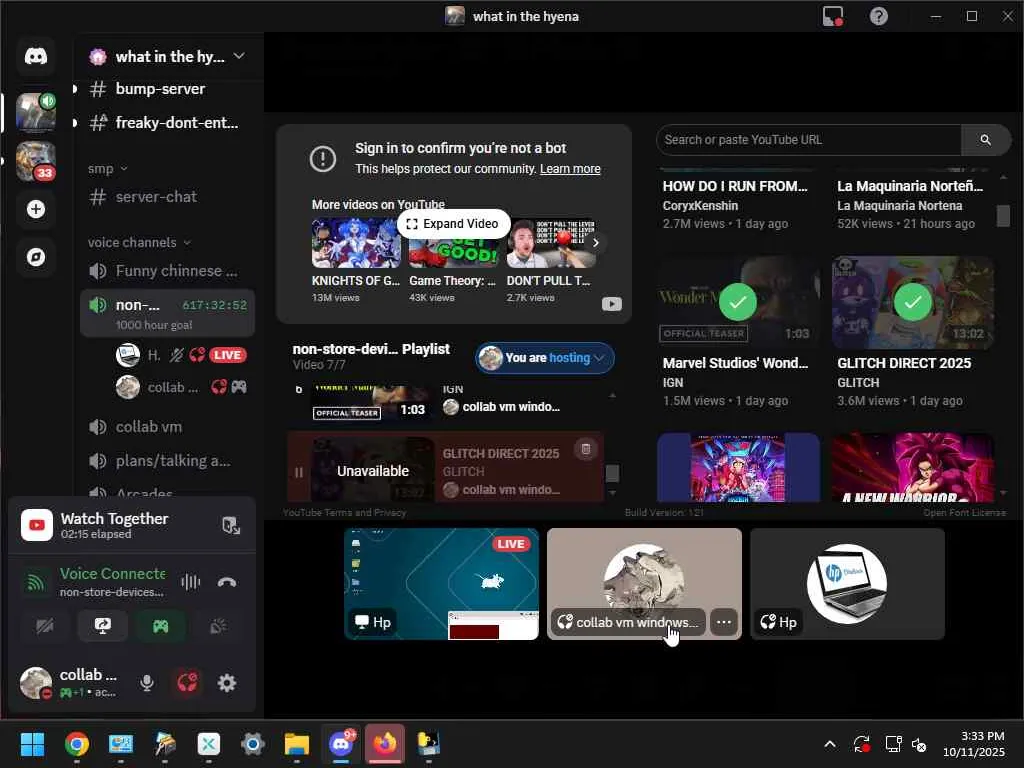The image size is (1024, 768).
Task: Open the soundboard button
Action: click(218, 626)
